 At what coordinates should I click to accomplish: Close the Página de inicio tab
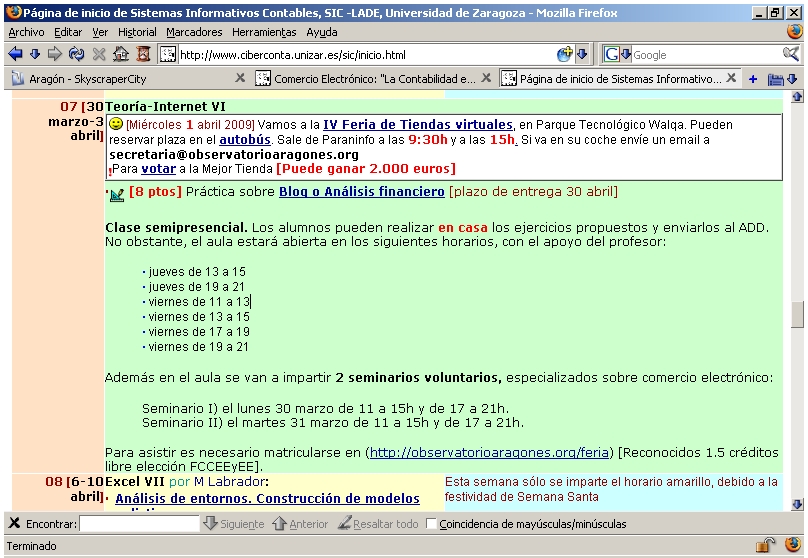tap(731, 78)
